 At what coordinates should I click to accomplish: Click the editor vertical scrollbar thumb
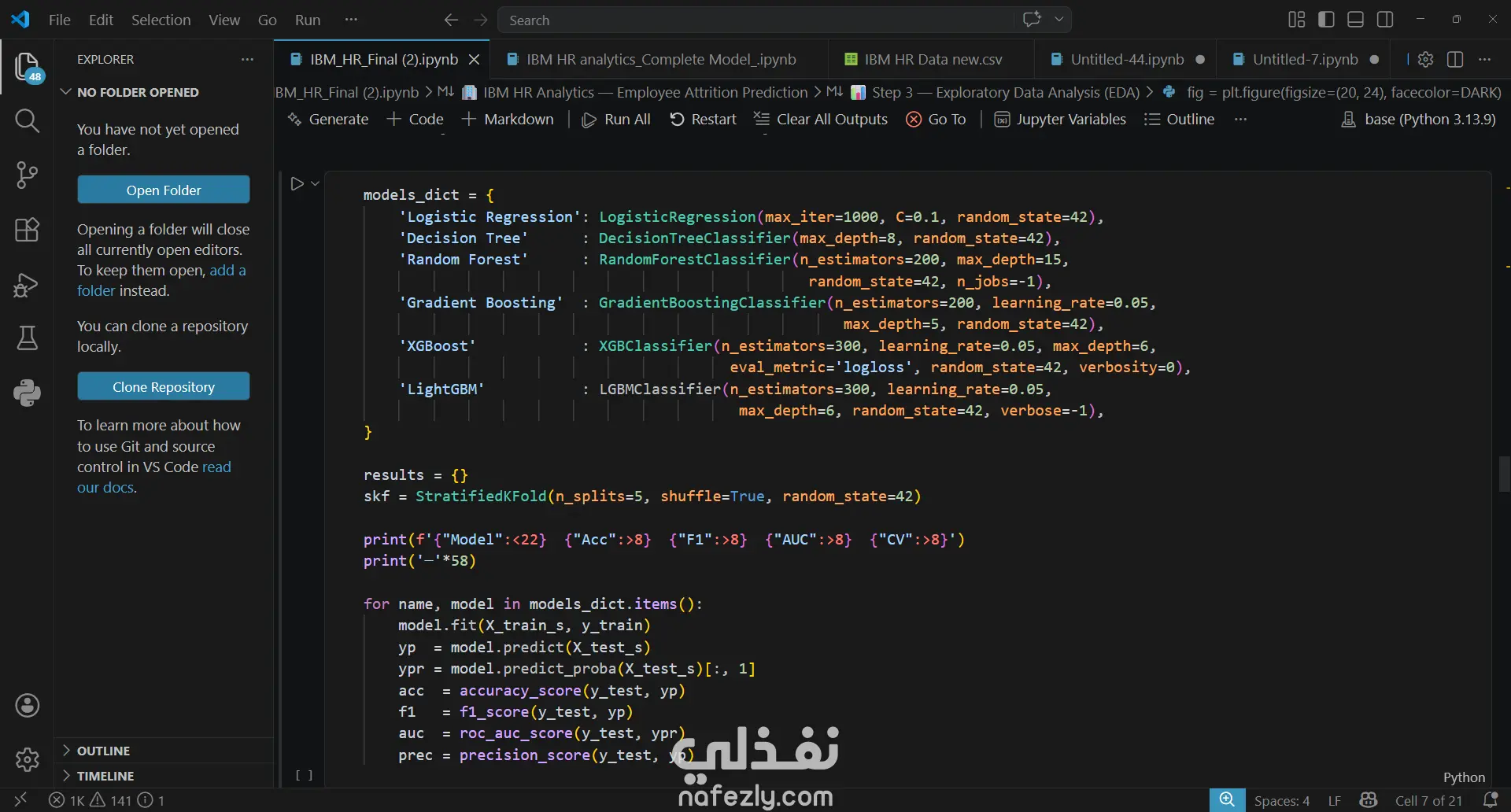1504,474
